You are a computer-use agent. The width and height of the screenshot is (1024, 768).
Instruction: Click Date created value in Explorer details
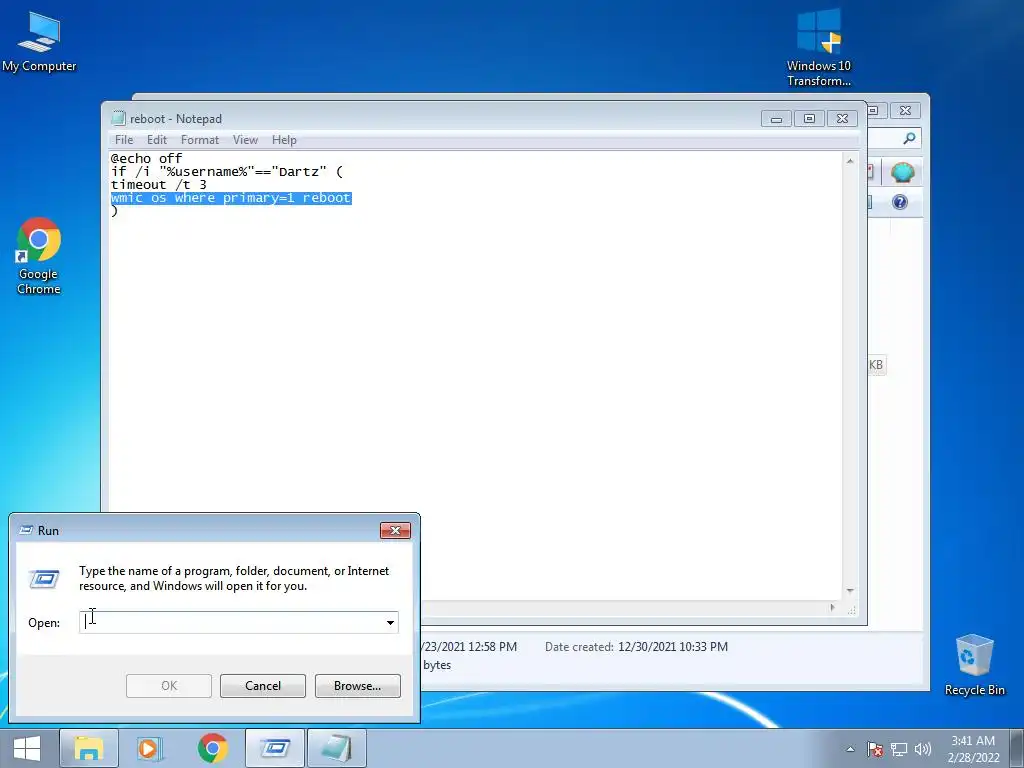coord(673,647)
